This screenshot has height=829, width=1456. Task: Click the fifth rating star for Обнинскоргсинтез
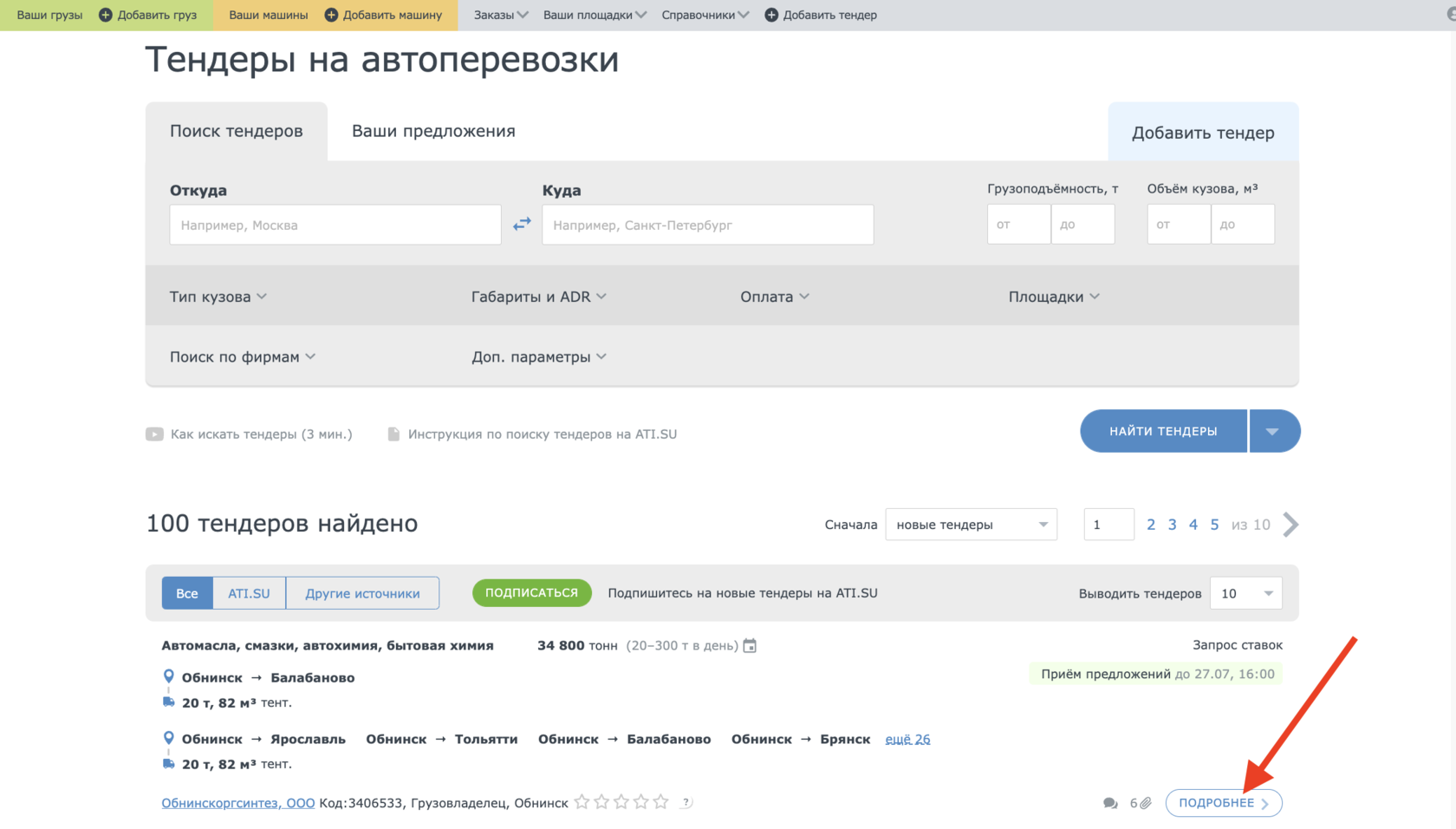[661, 802]
